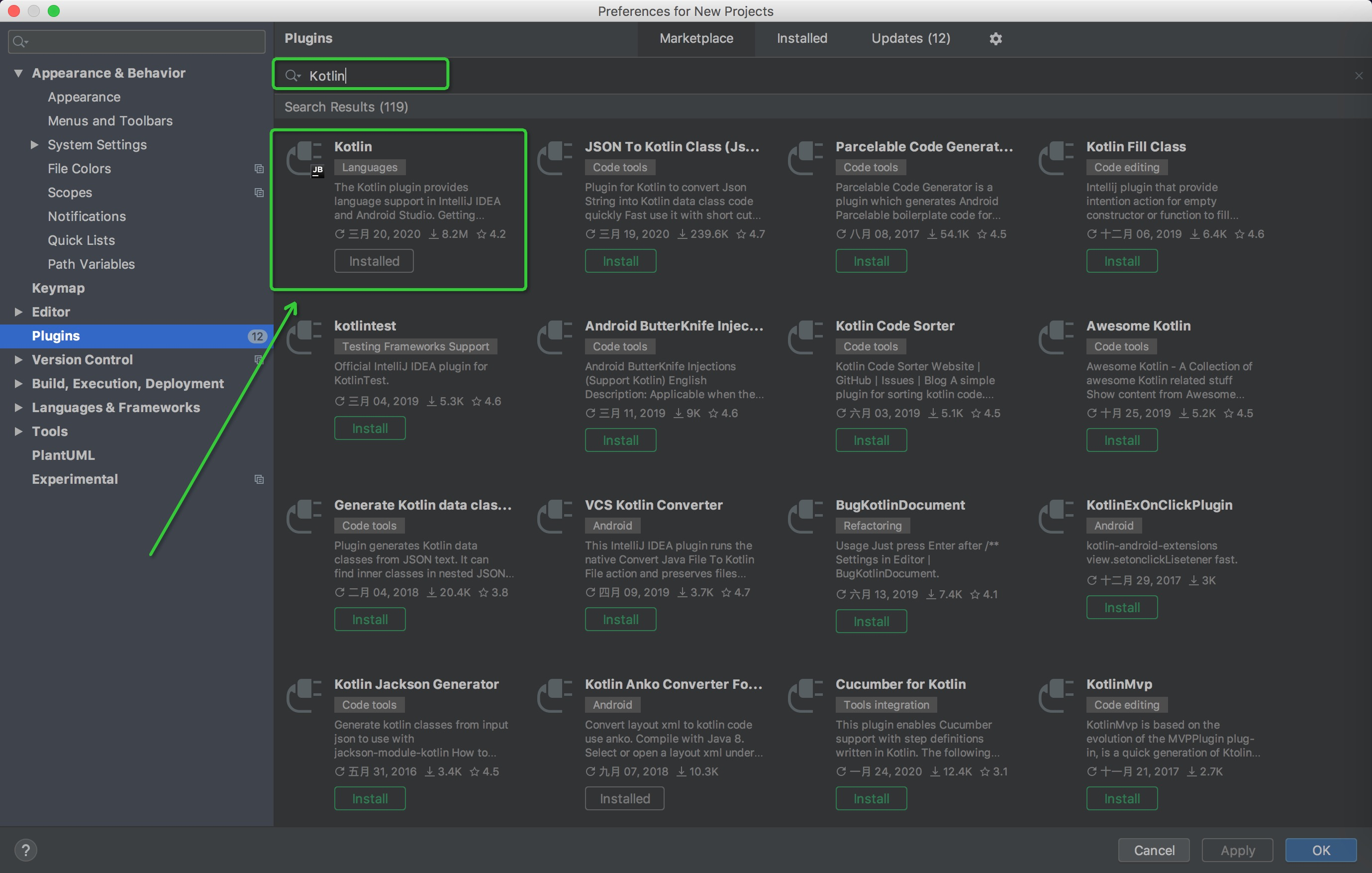1372x873 pixels.
Task: Install the KotlinMvp plugin
Action: pos(1122,798)
